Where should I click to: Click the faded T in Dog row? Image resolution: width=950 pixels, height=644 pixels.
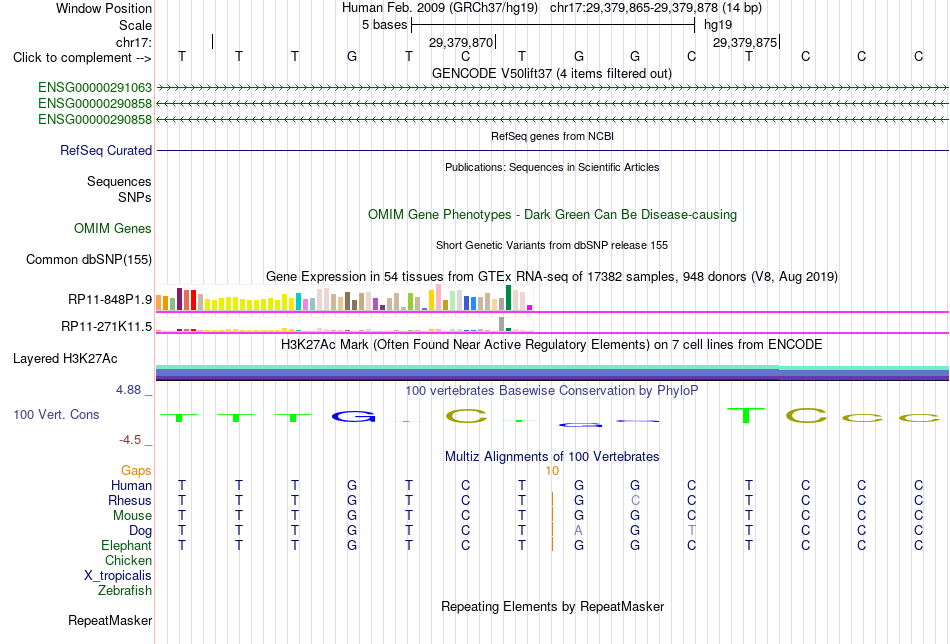click(x=691, y=531)
